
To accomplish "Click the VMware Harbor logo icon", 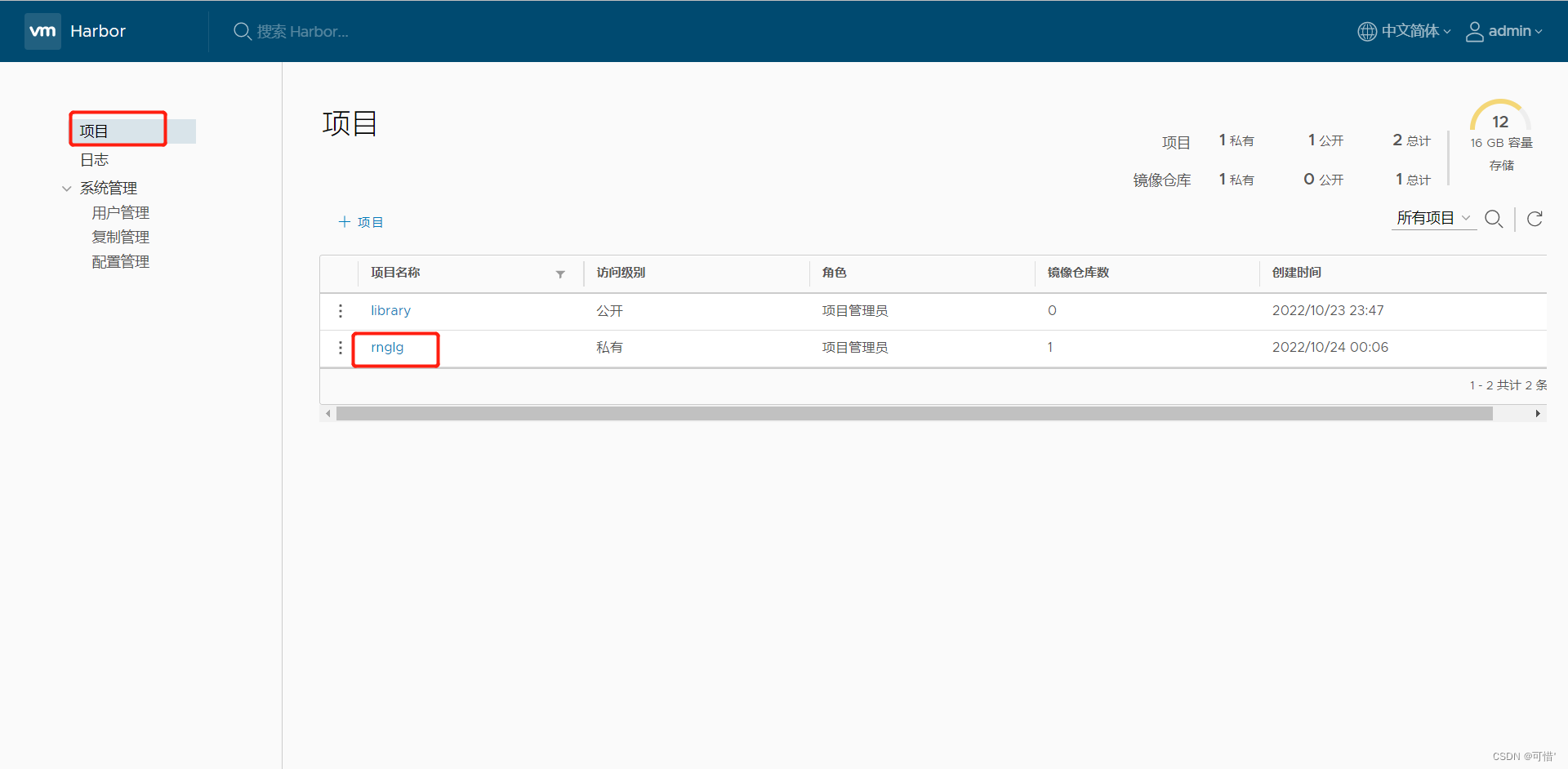I will [42, 31].
